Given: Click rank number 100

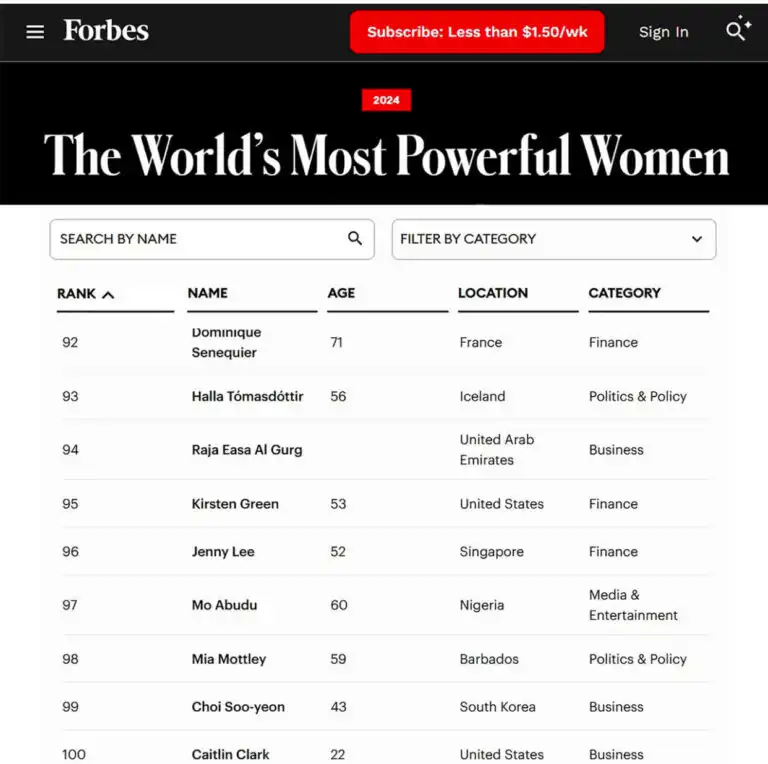Looking at the screenshot, I should coord(74,754).
